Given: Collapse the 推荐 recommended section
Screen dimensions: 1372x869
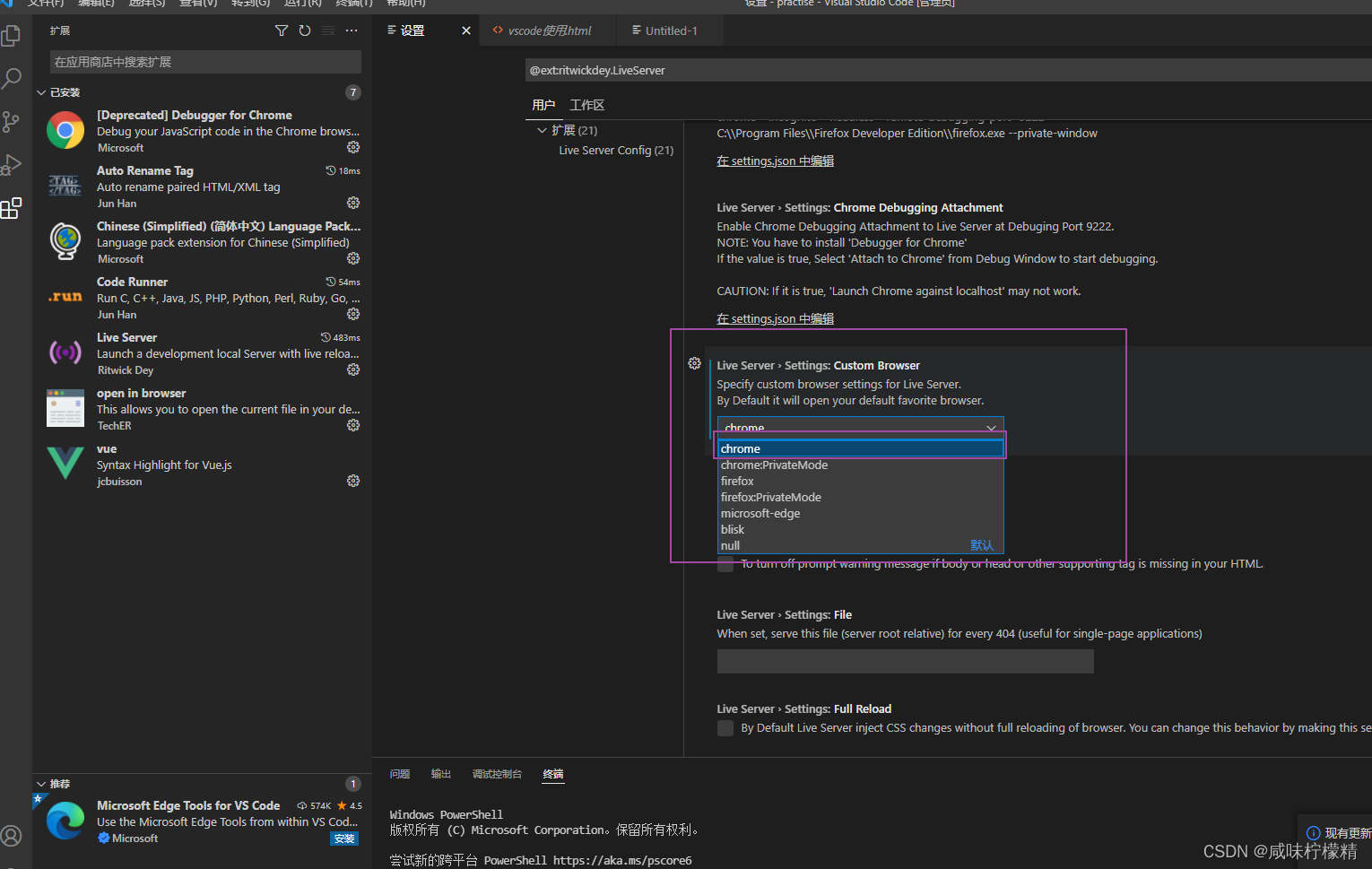Looking at the screenshot, I should pyautogui.click(x=41, y=784).
